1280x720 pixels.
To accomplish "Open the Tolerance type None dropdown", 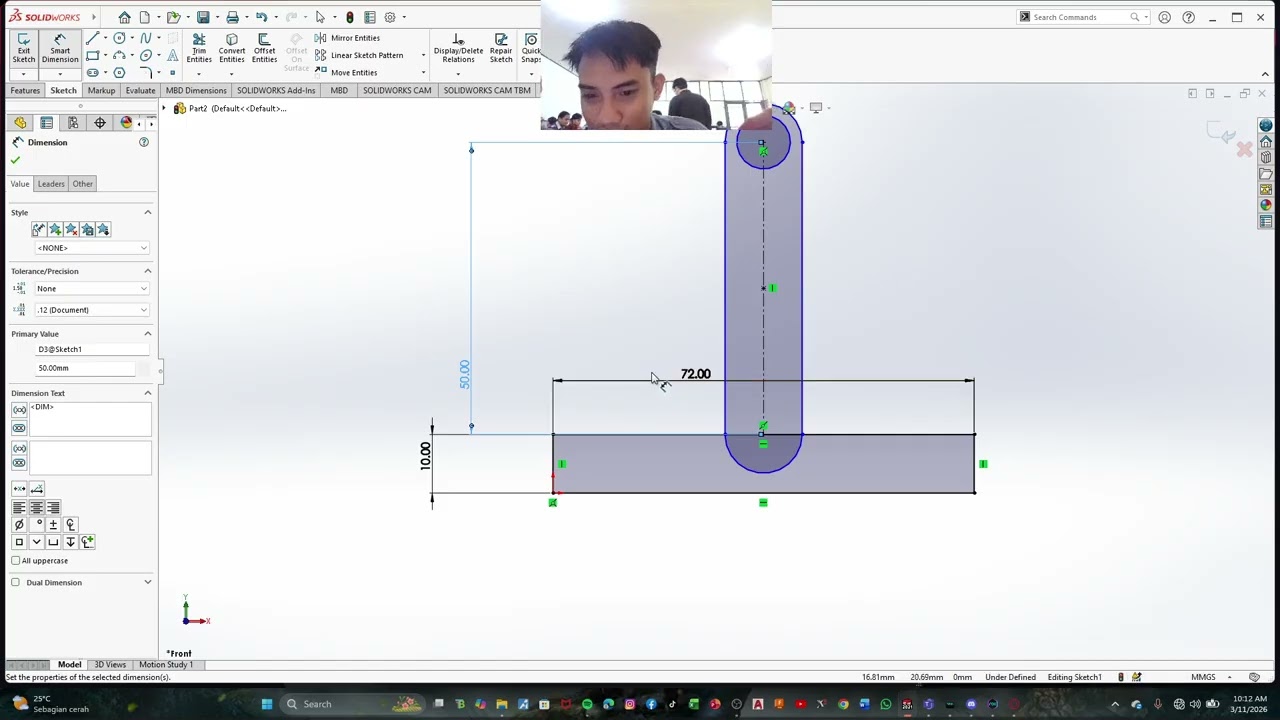I will 91,288.
